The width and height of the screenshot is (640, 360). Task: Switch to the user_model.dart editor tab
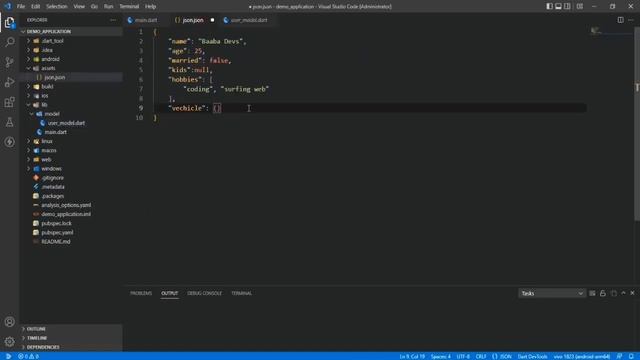coord(249,20)
